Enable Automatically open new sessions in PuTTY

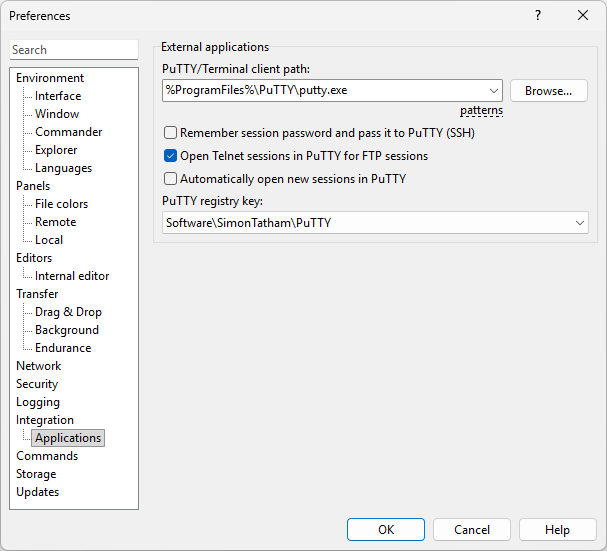[x=171, y=179]
